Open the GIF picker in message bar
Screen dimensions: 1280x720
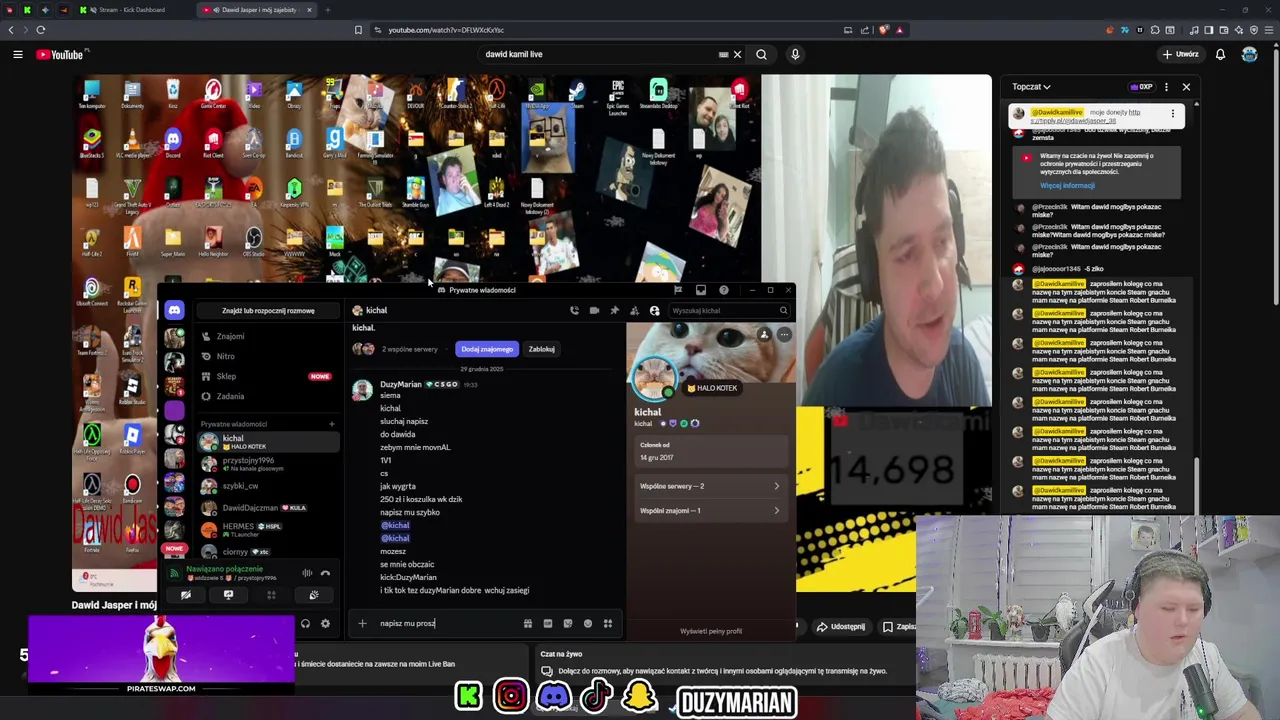(x=548, y=624)
